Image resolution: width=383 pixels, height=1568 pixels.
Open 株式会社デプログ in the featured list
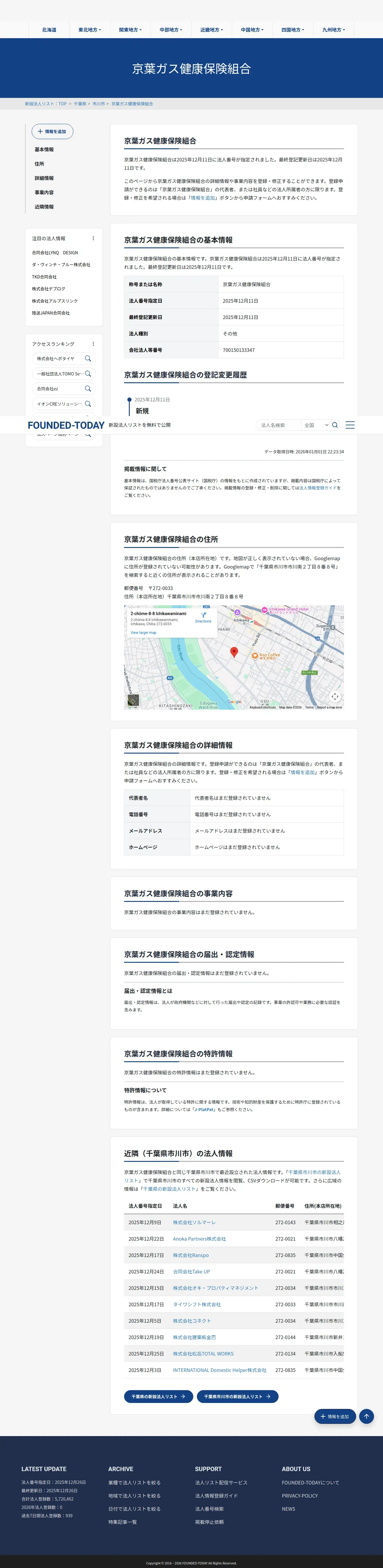(49, 289)
